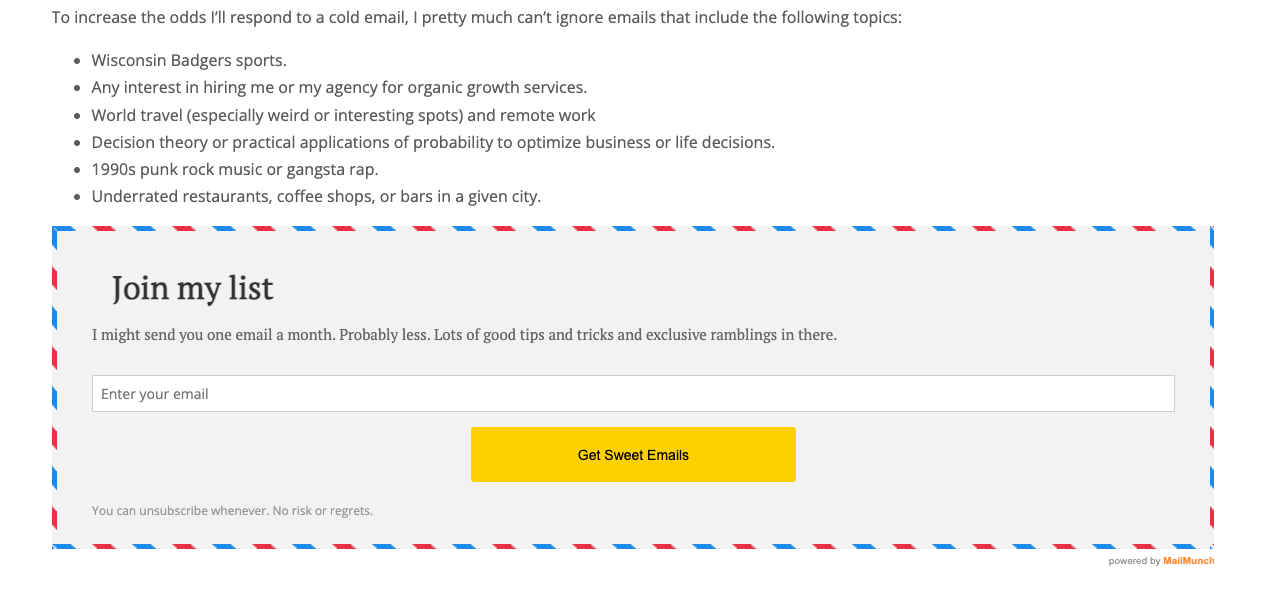Click the Decision theory bullet text
1267x615 pixels.
point(433,142)
